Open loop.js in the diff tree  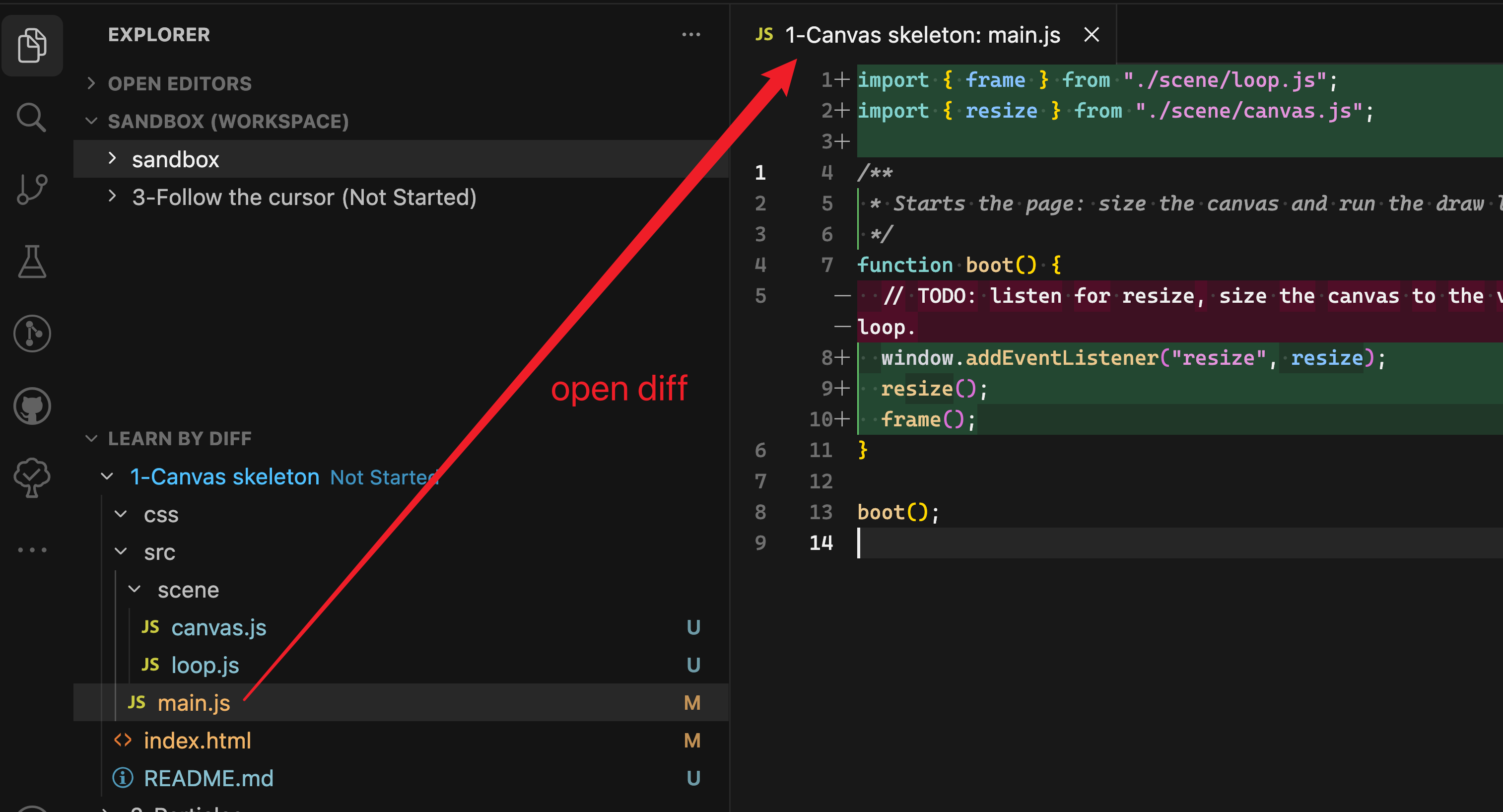pyautogui.click(x=205, y=665)
